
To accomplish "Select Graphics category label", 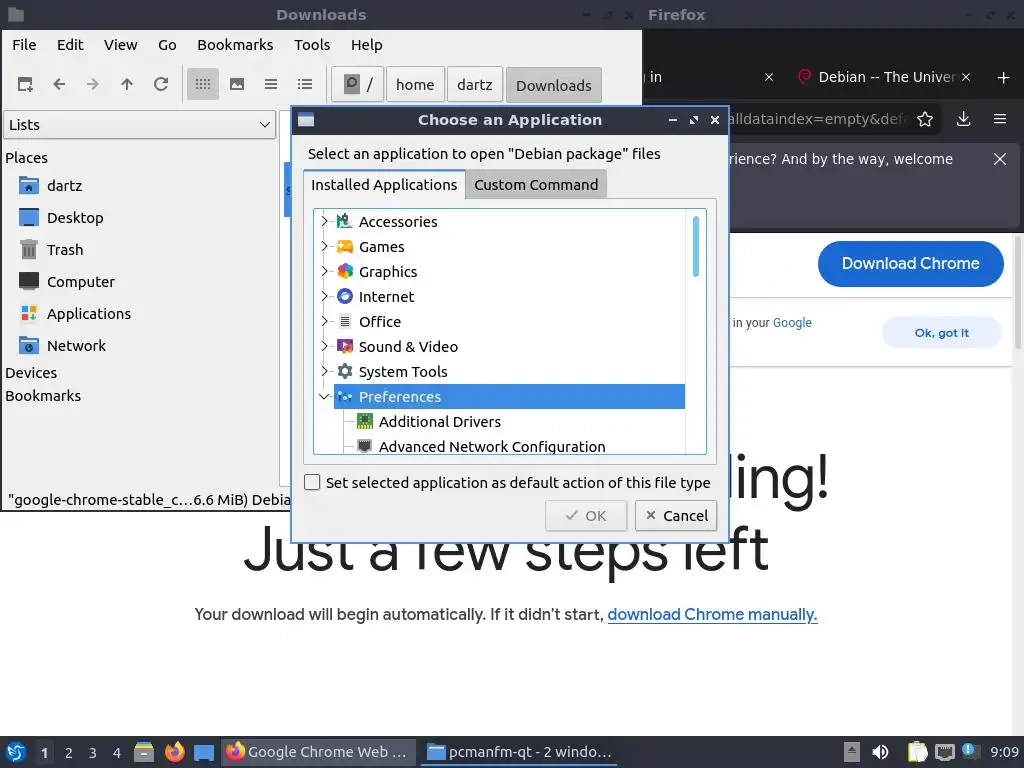I will point(388,272).
